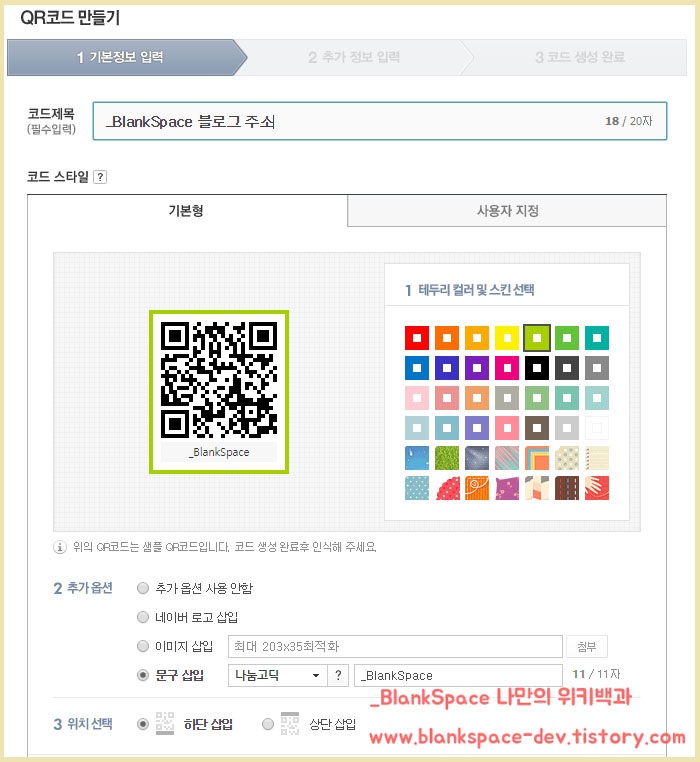The width and height of the screenshot is (700, 762).
Task: Choose the beige geometric chevron skin
Action: coord(537,488)
